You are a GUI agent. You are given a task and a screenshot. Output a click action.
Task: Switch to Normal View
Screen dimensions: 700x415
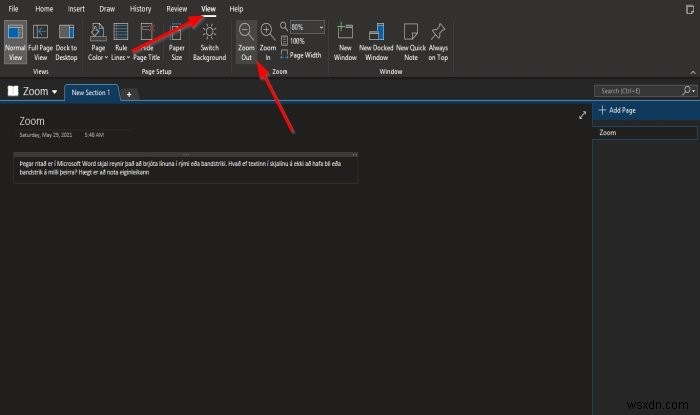pyautogui.click(x=15, y=42)
